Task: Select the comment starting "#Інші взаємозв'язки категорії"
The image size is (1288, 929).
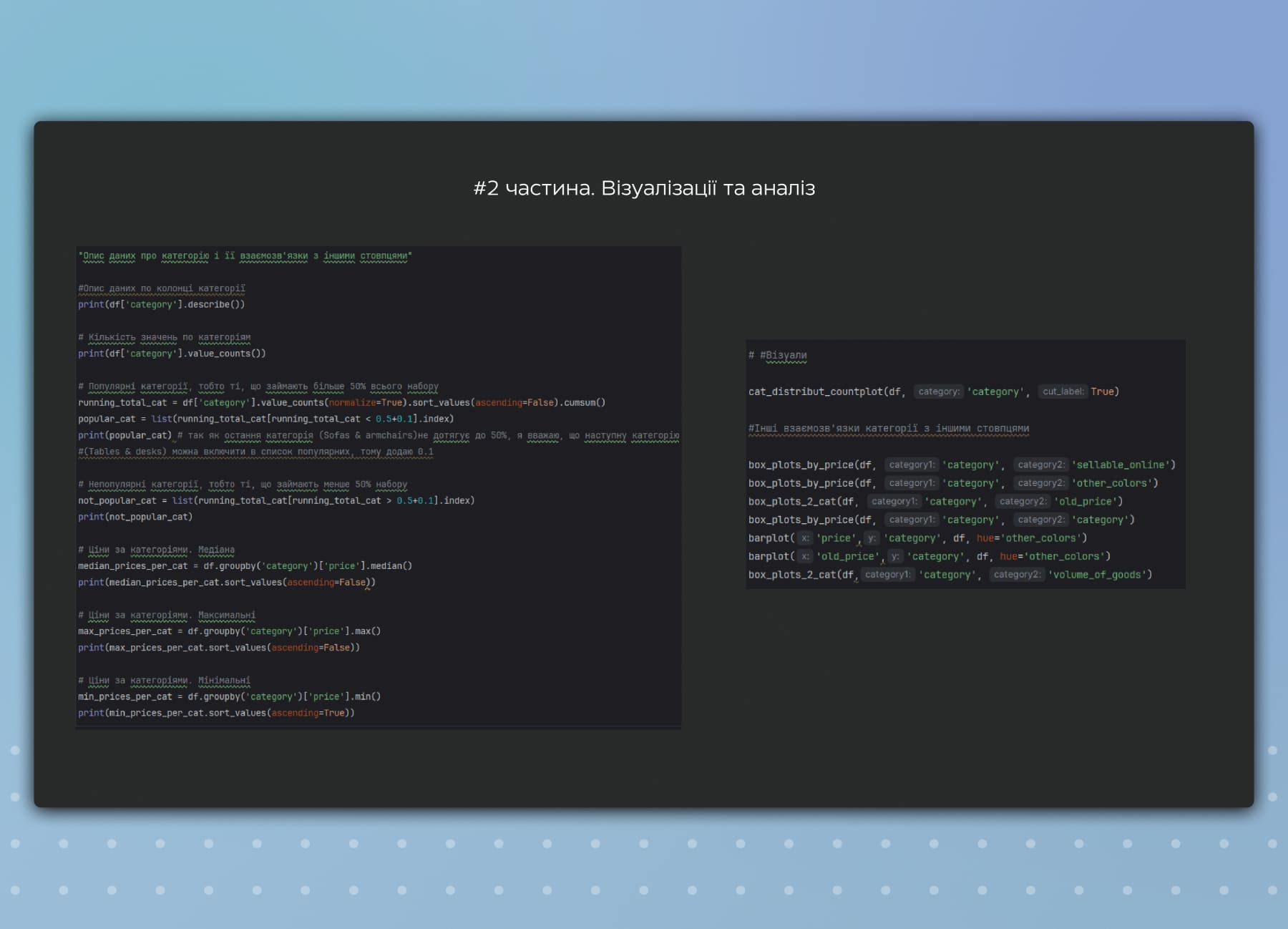Action: [x=889, y=429]
